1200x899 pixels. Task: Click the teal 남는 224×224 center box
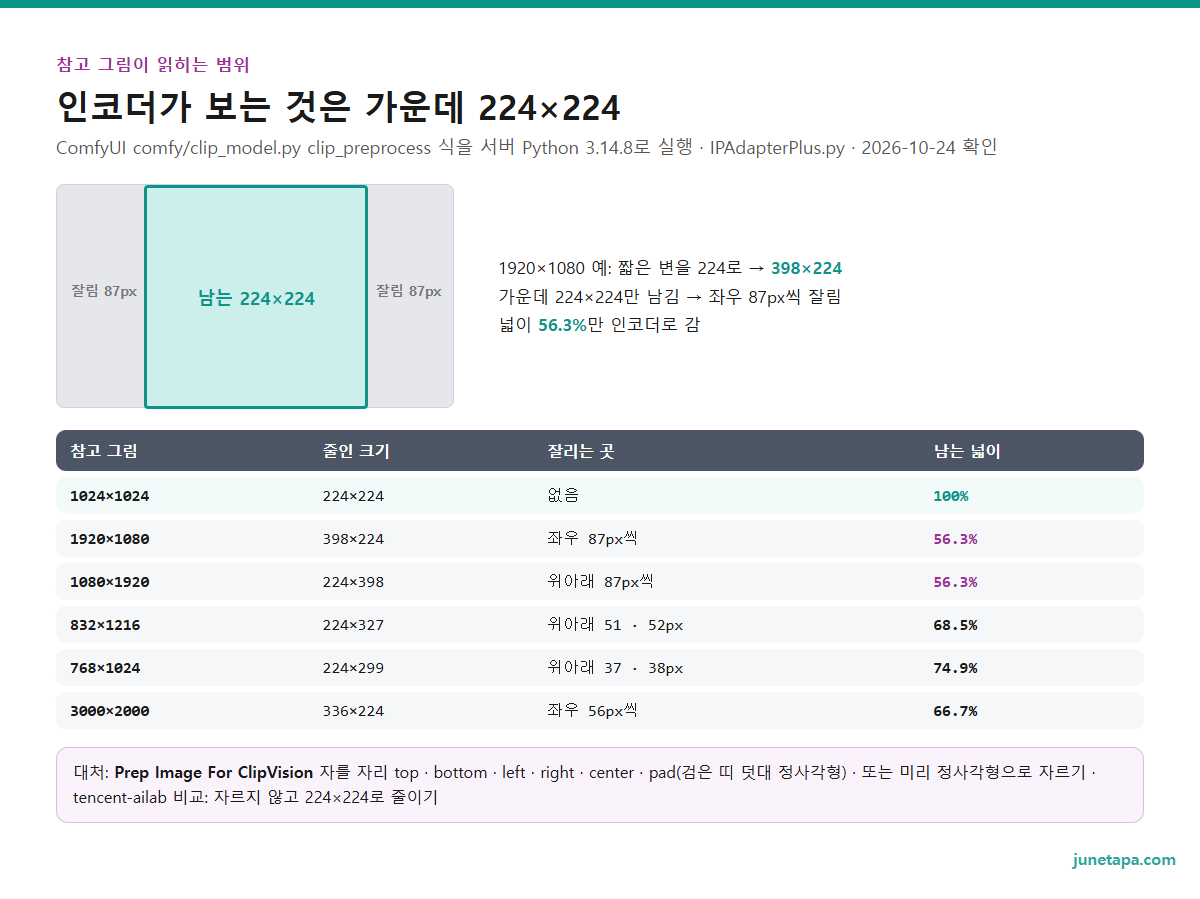(x=256, y=297)
